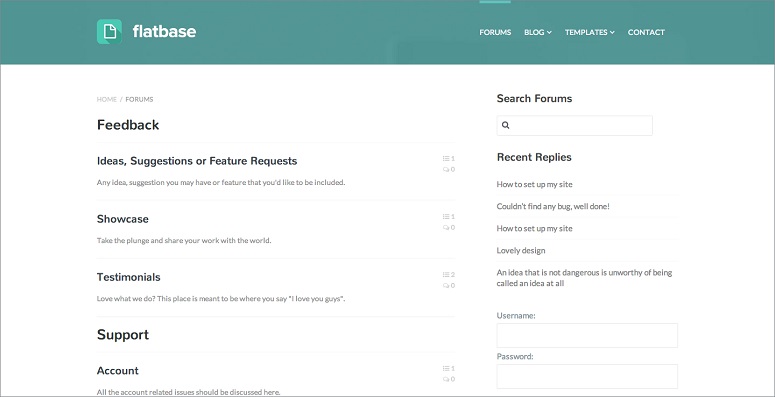775x397 pixels.
Task: Click the 'Search Forums' heading
Action: point(534,98)
